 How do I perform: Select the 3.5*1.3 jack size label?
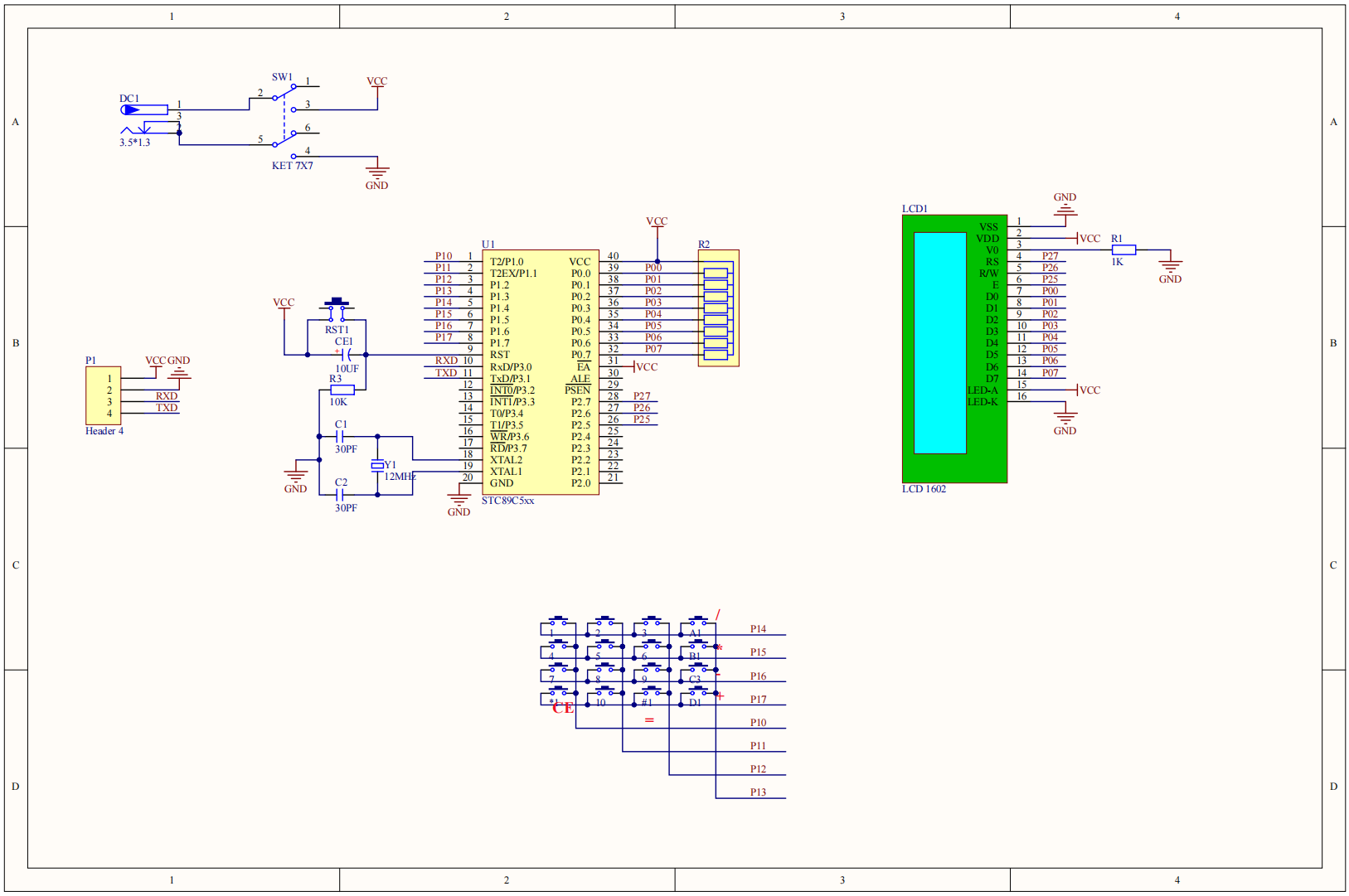134,143
